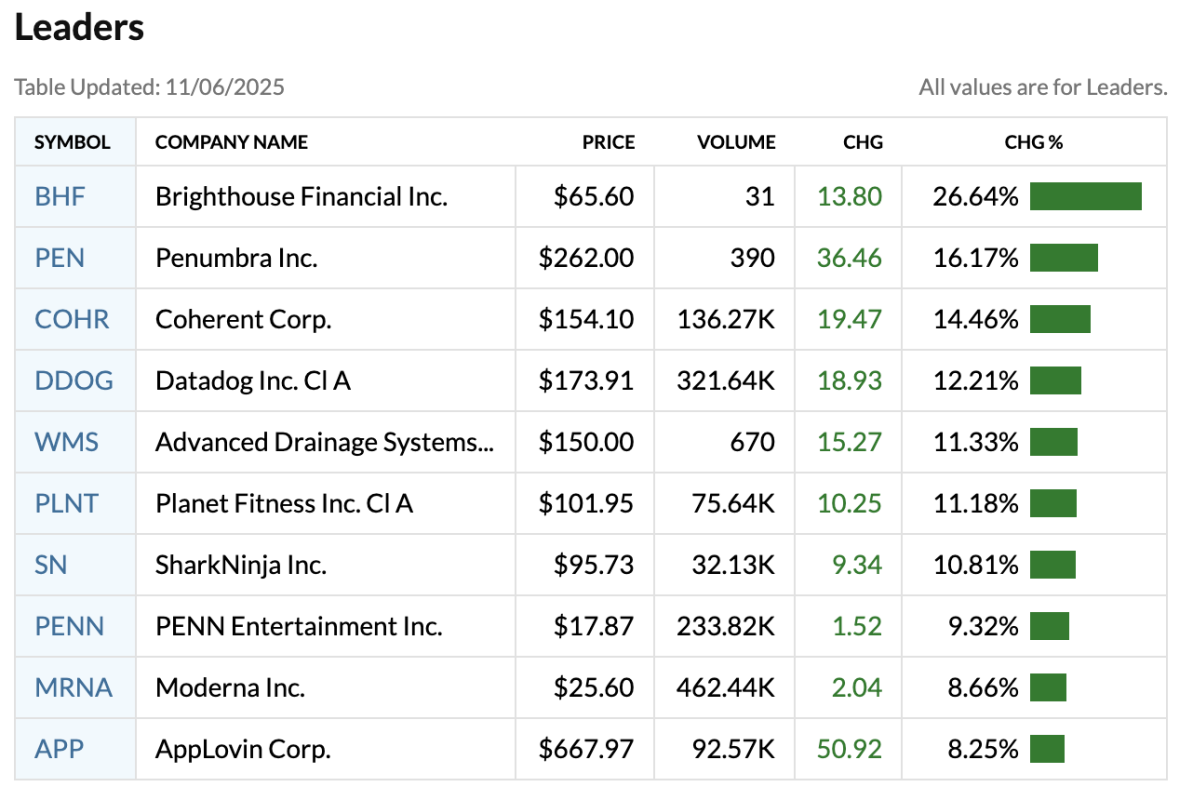Click the APP ticker symbol

tap(59, 749)
